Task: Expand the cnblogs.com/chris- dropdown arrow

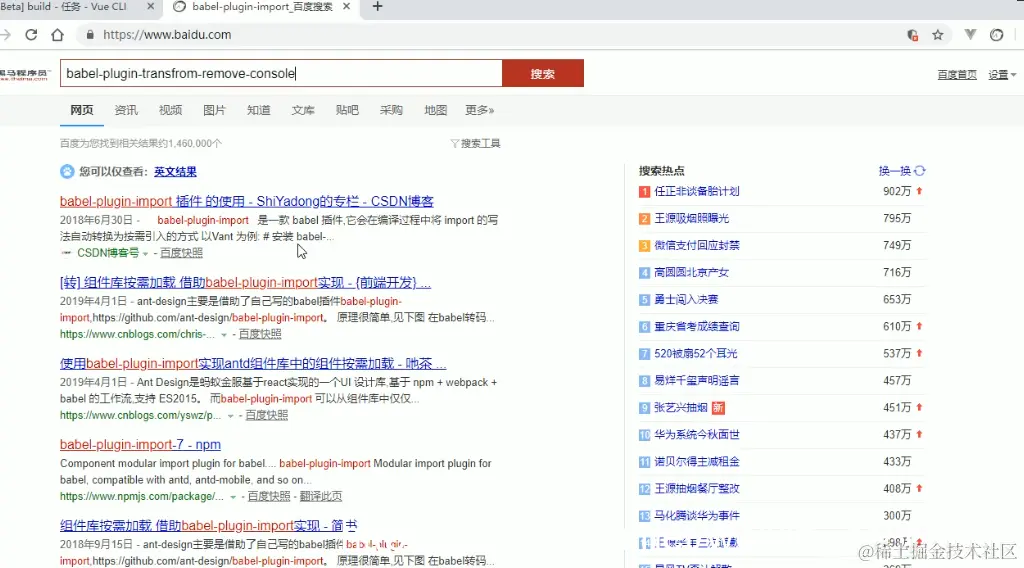Action: coord(224,335)
